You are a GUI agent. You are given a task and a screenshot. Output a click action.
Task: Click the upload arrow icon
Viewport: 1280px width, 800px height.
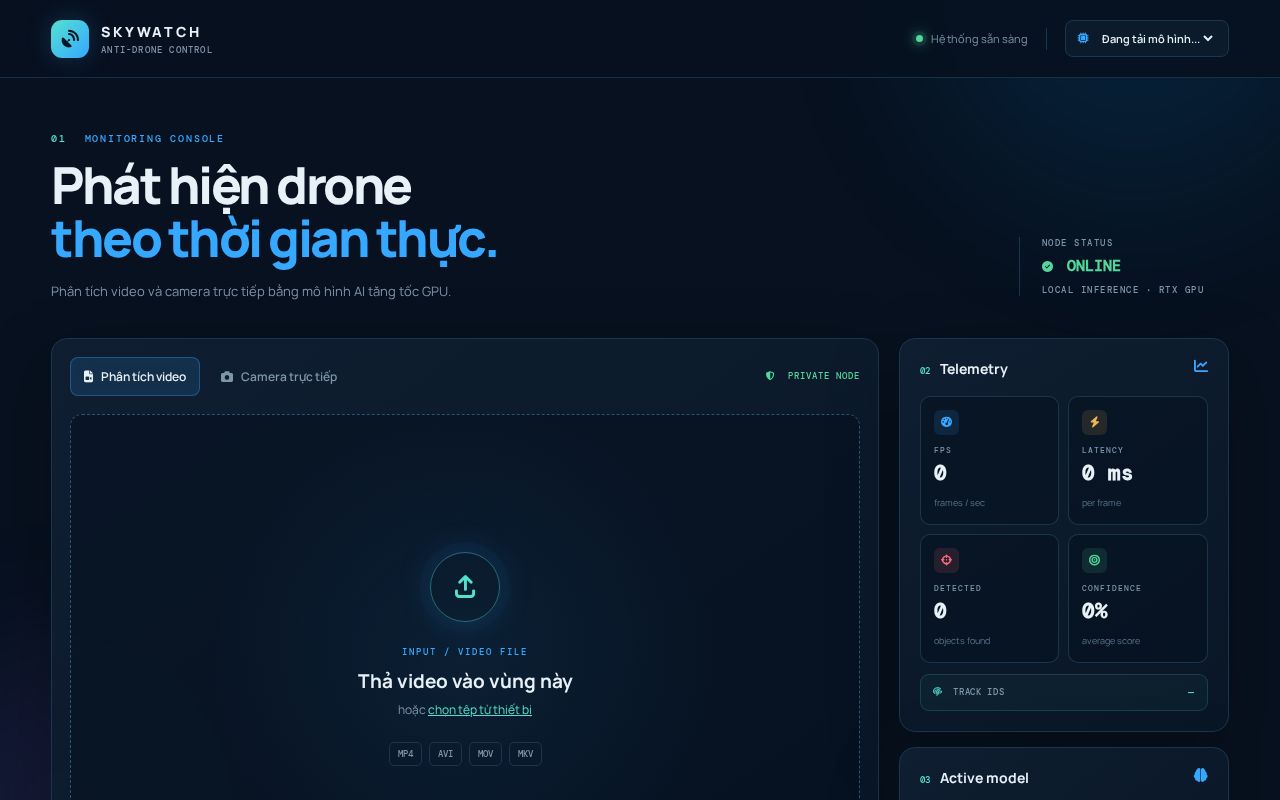(465, 587)
